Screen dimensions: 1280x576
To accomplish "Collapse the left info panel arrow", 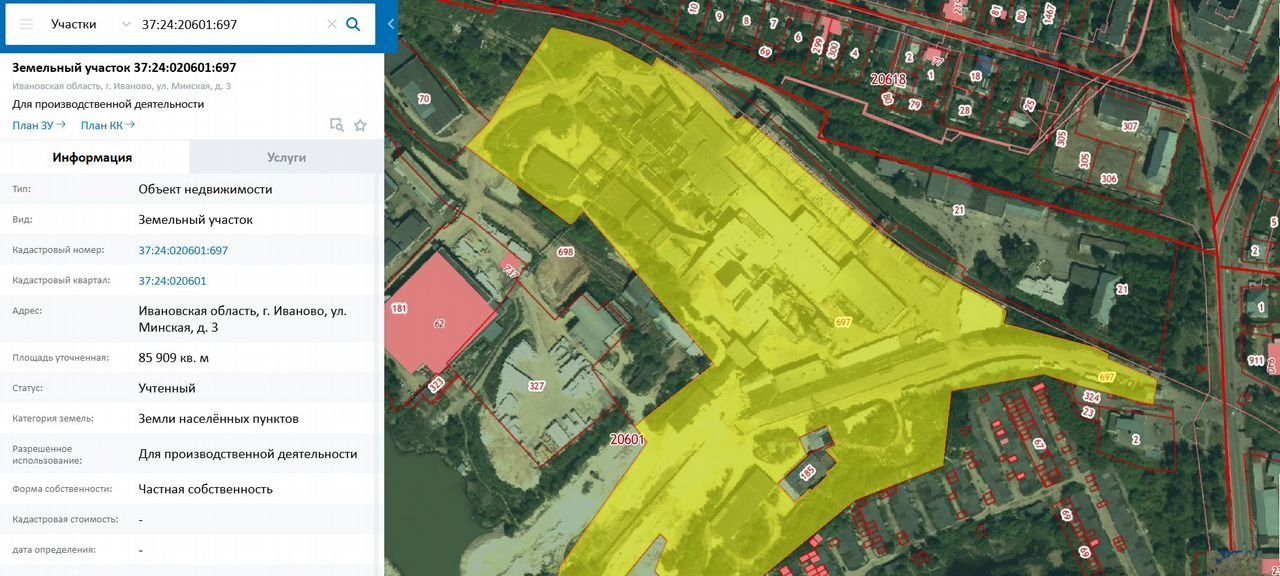I will (391, 24).
